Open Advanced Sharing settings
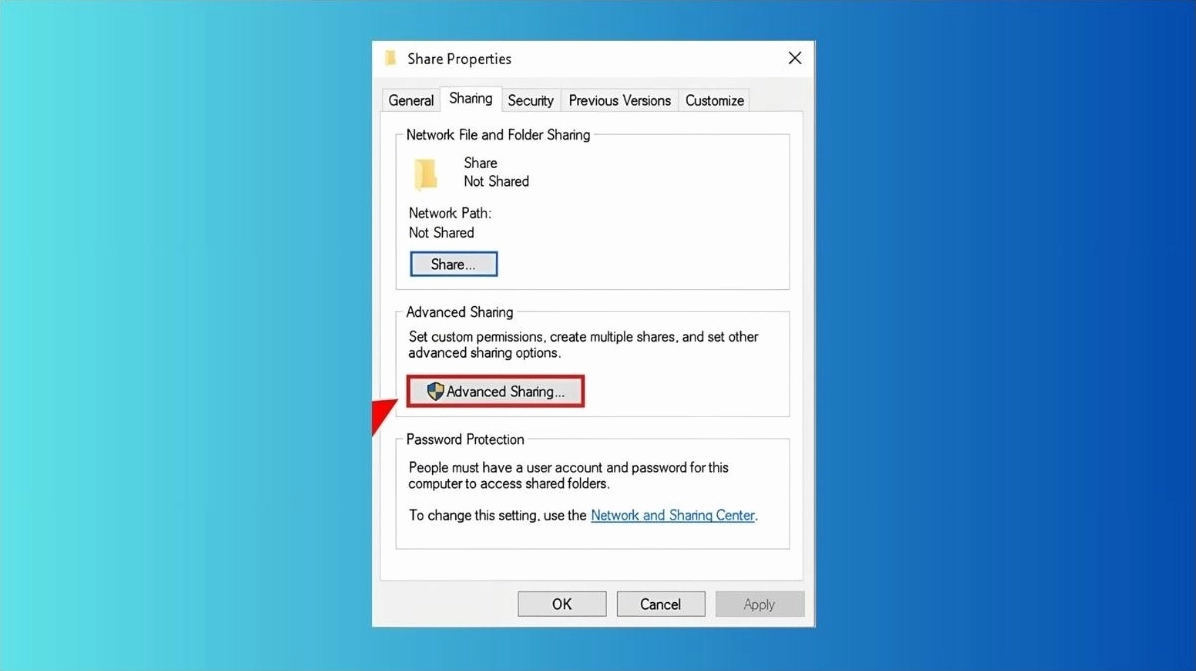 (495, 391)
